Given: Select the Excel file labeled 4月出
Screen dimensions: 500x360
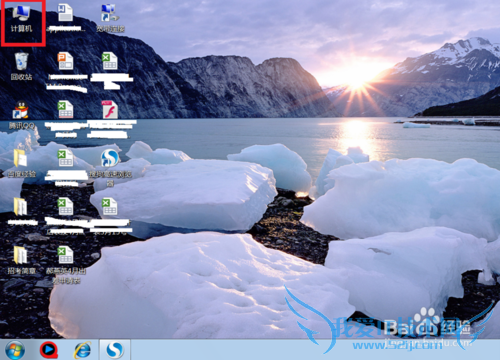Looking at the screenshot, I should click(x=65, y=255).
